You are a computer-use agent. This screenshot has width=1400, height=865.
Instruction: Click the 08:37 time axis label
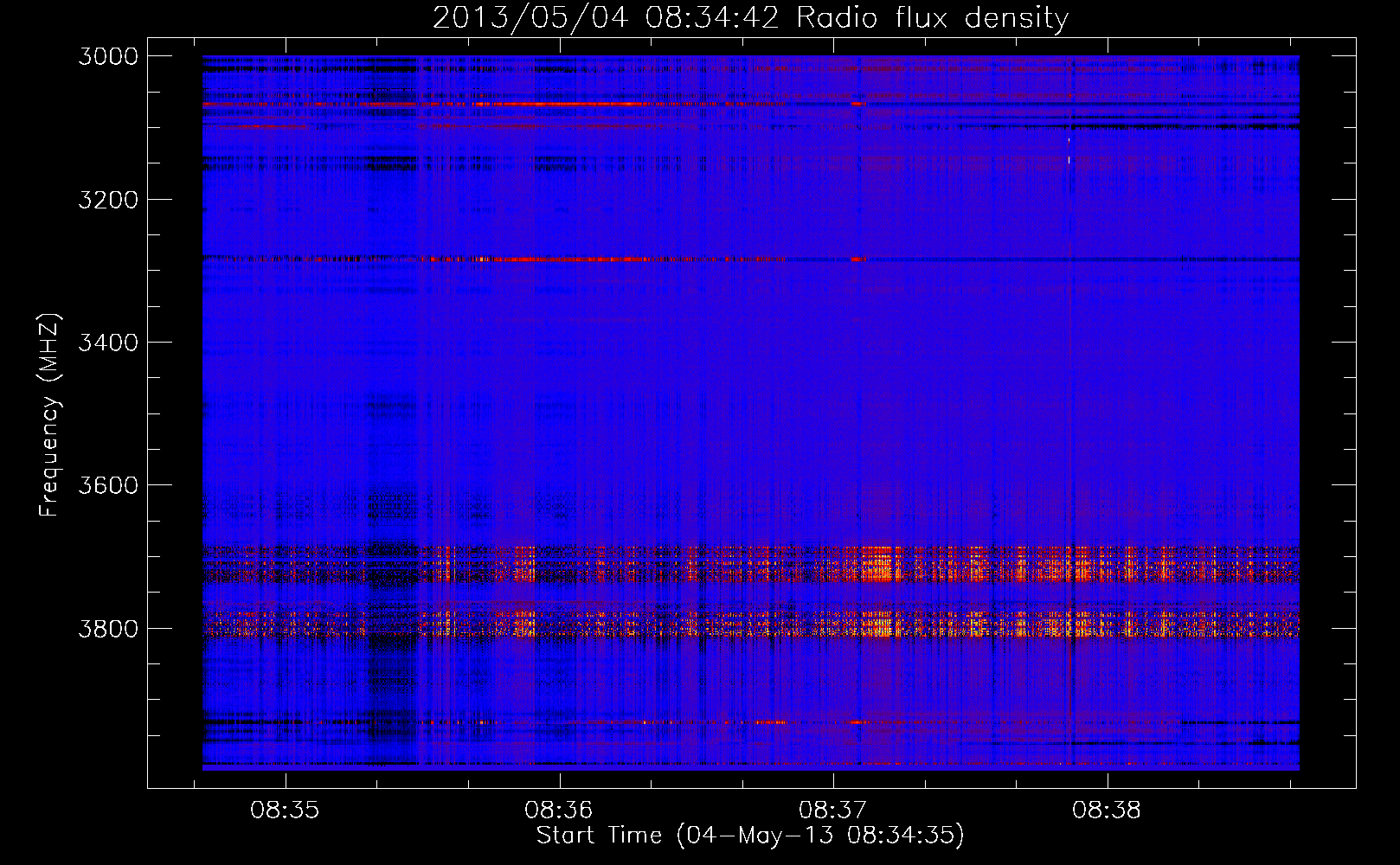[x=832, y=811]
